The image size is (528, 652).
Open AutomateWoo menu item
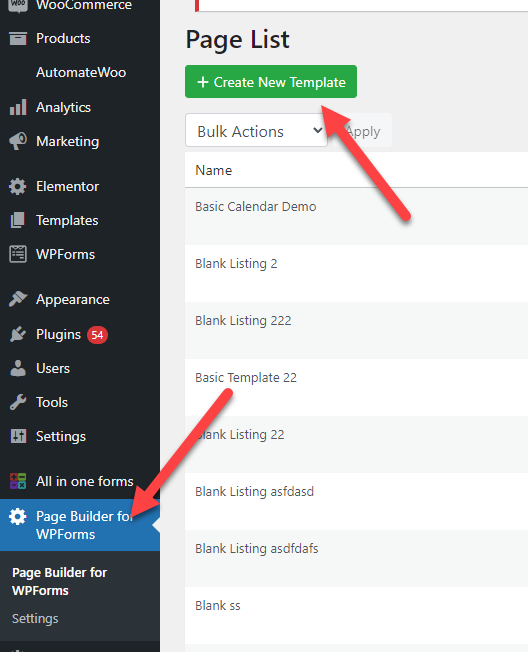[x=81, y=72]
